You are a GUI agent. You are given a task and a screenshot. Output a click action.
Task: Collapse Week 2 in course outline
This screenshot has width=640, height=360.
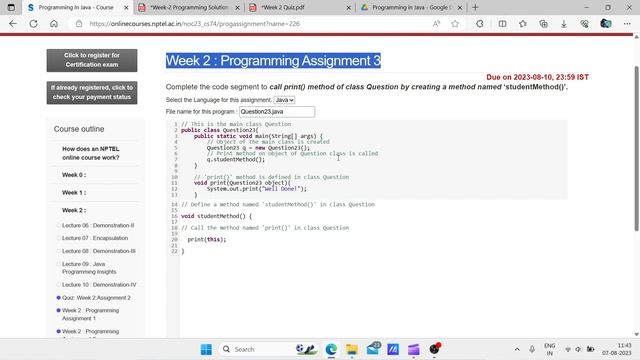(x=74, y=210)
